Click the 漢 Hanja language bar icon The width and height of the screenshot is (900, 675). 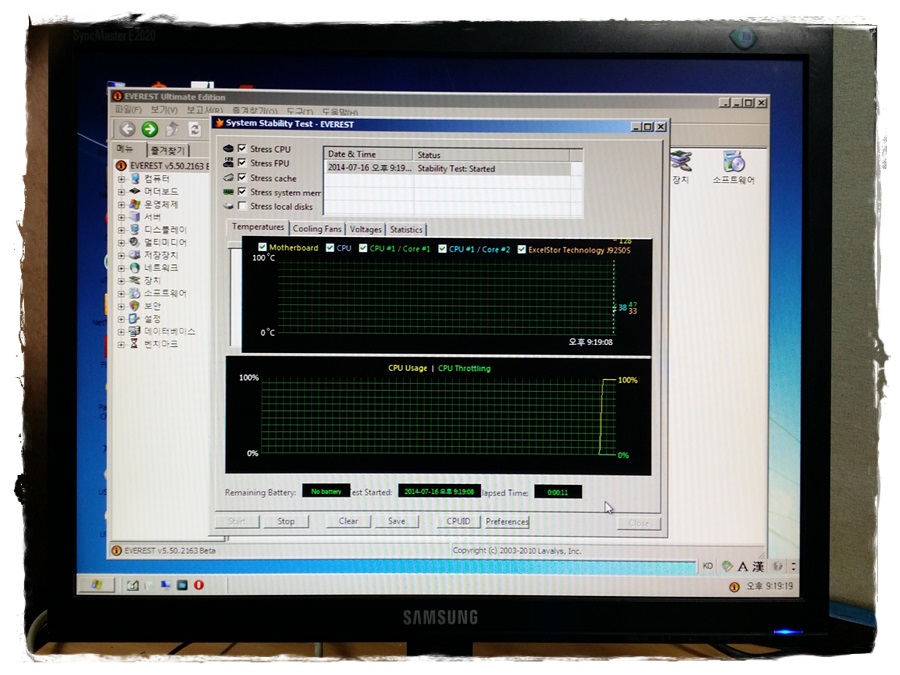tap(758, 567)
